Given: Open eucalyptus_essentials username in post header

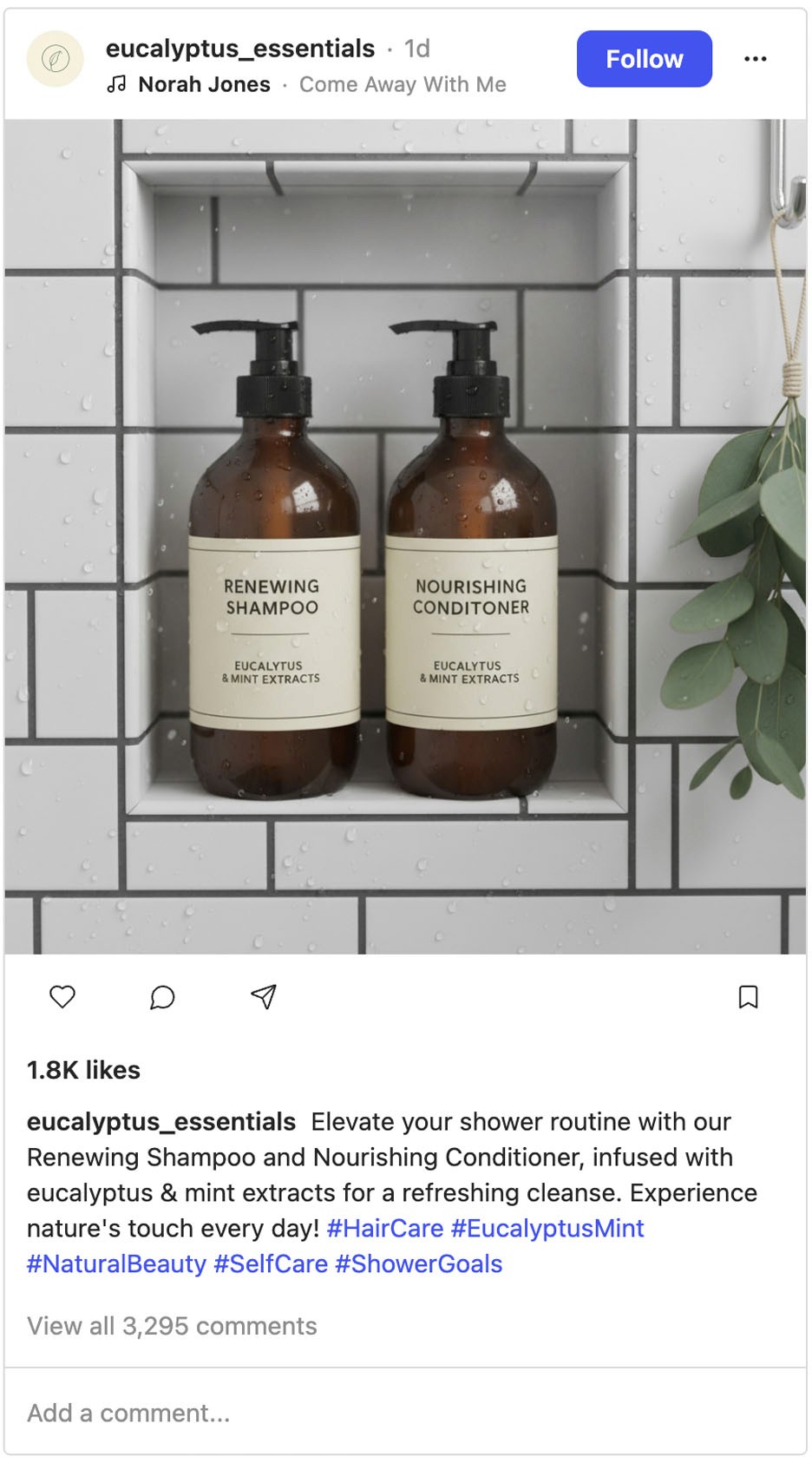Looking at the screenshot, I should pos(240,49).
